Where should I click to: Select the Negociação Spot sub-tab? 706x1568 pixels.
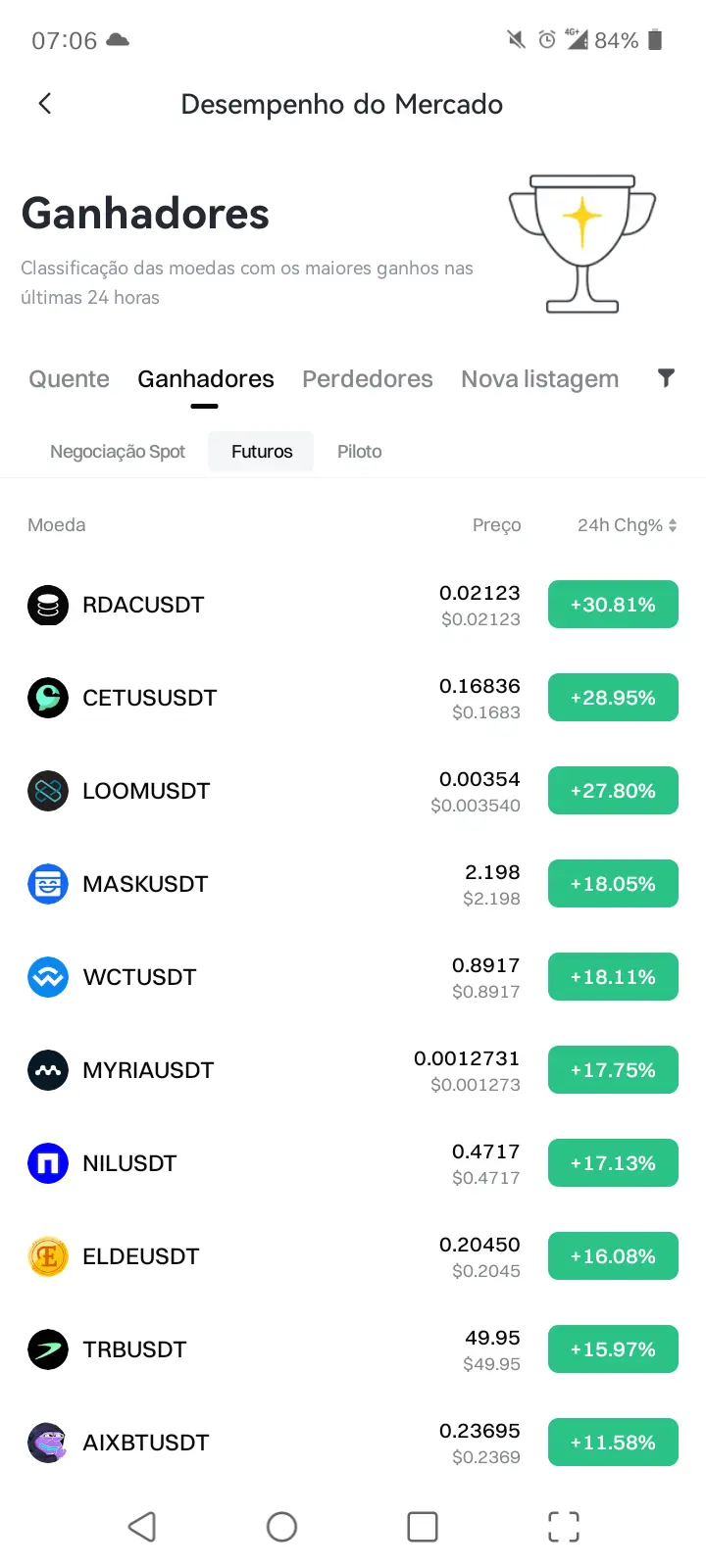click(118, 452)
